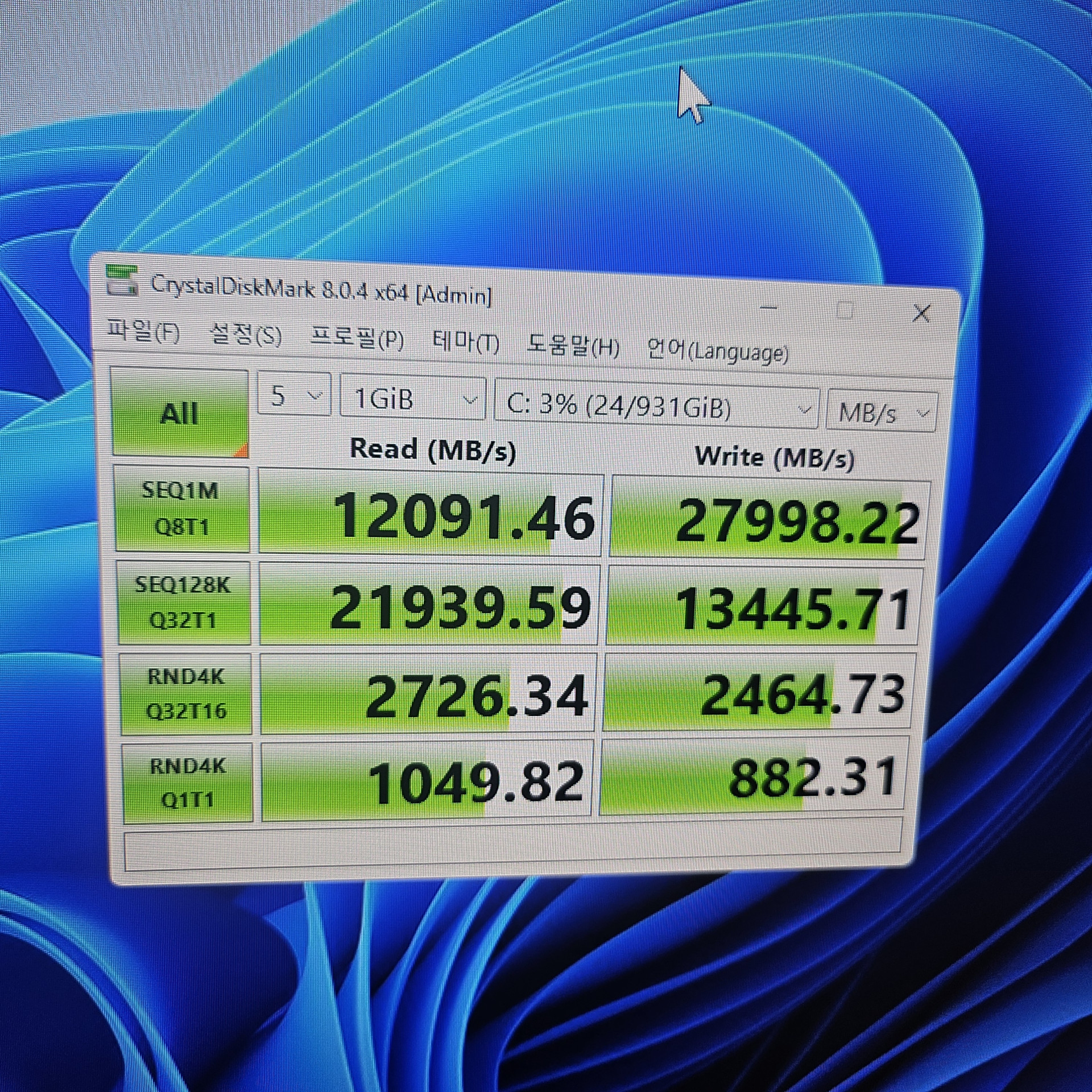This screenshot has width=1092, height=1092.
Task: Click the CrystalDiskMark app icon in title bar
Action: coord(122,280)
